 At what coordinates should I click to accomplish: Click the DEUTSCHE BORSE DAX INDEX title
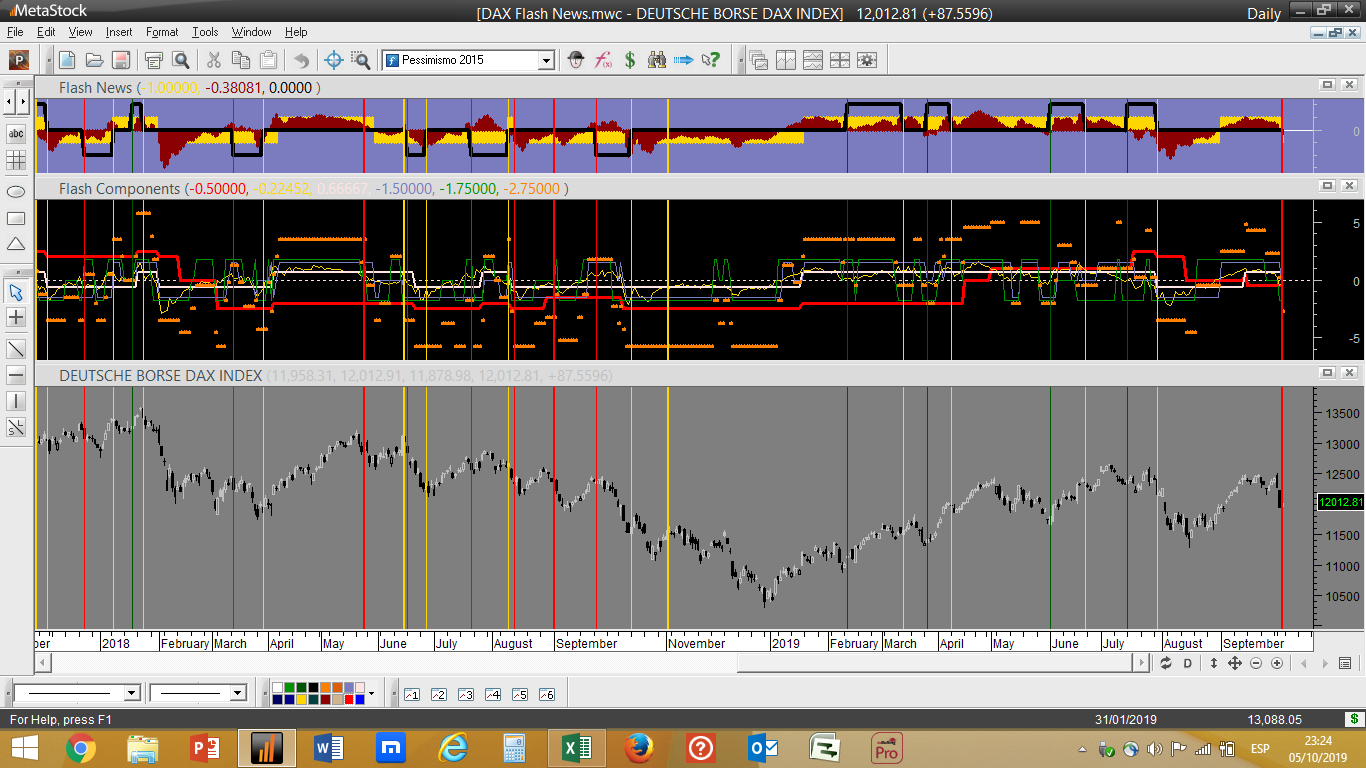(160, 375)
